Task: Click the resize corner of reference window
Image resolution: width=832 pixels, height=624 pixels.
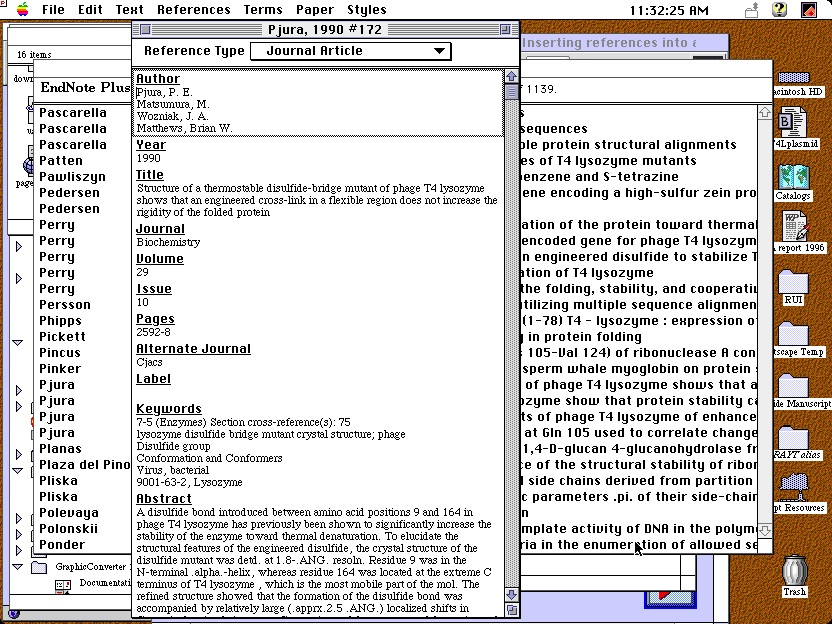Action: pos(512,610)
